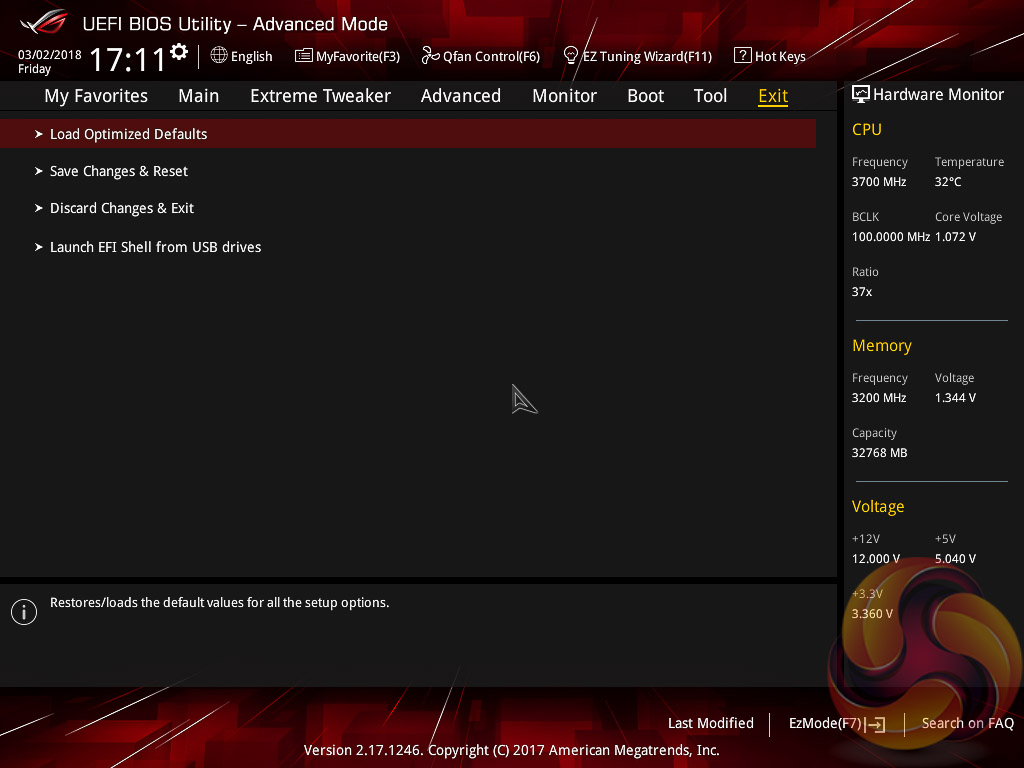This screenshot has height=768, width=1024.
Task: Click the CPU temperature 32°C value
Action: 948,182
